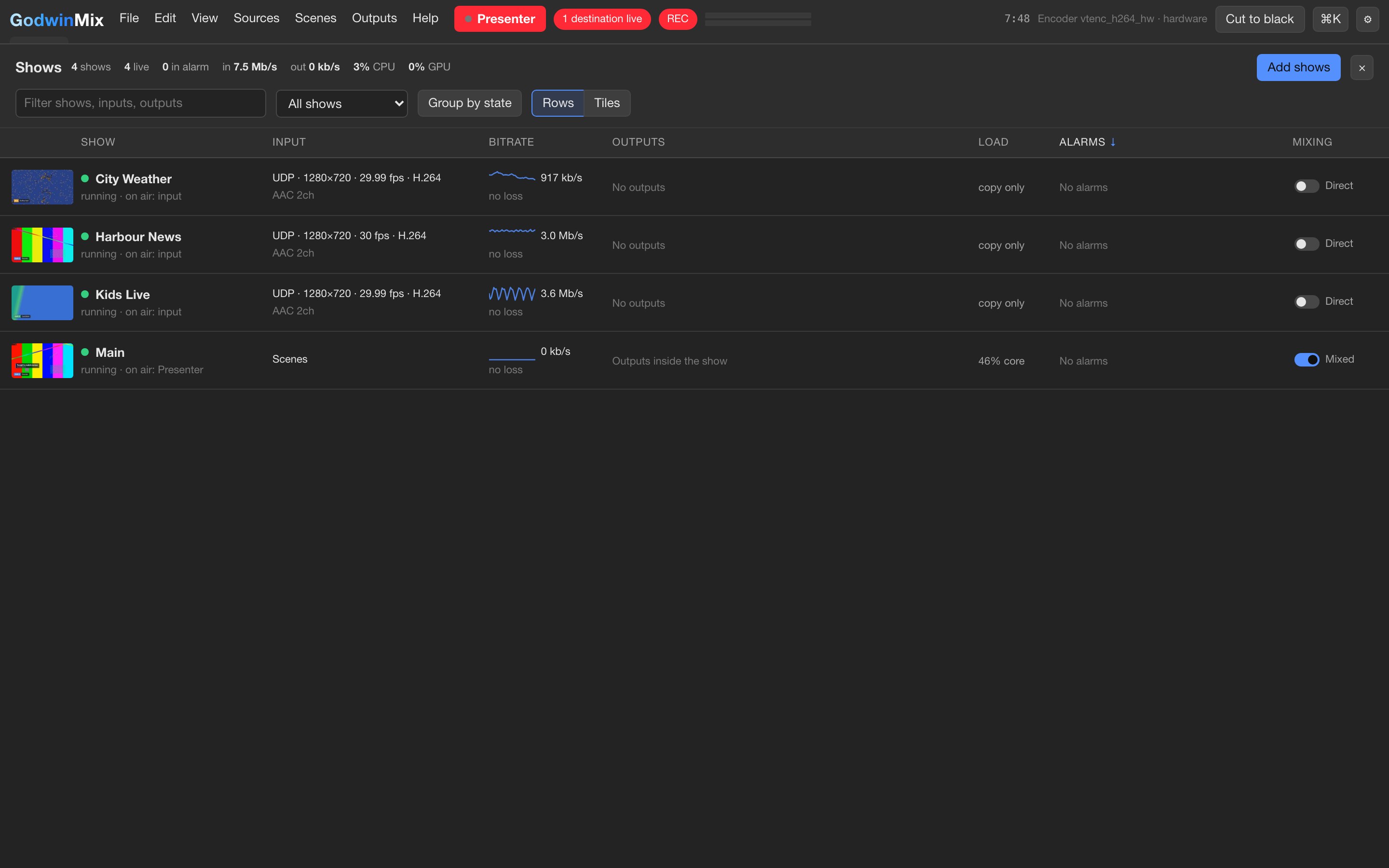This screenshot has width=1389, height=868.
Task: Click the audio level meter bar in header
Action: pyautogui.click(x=758, y=19)
